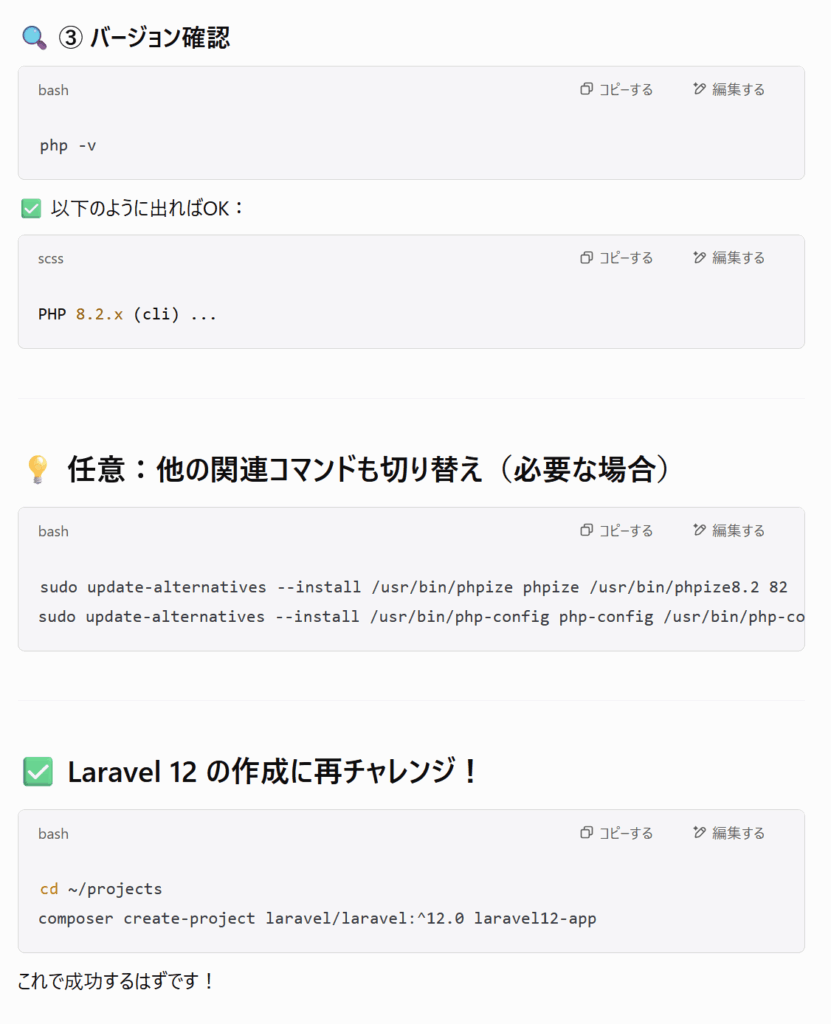This screenshot has width=831, height=1024.
Task: Click edit pencil icon in php -v block
Action: 700,89
